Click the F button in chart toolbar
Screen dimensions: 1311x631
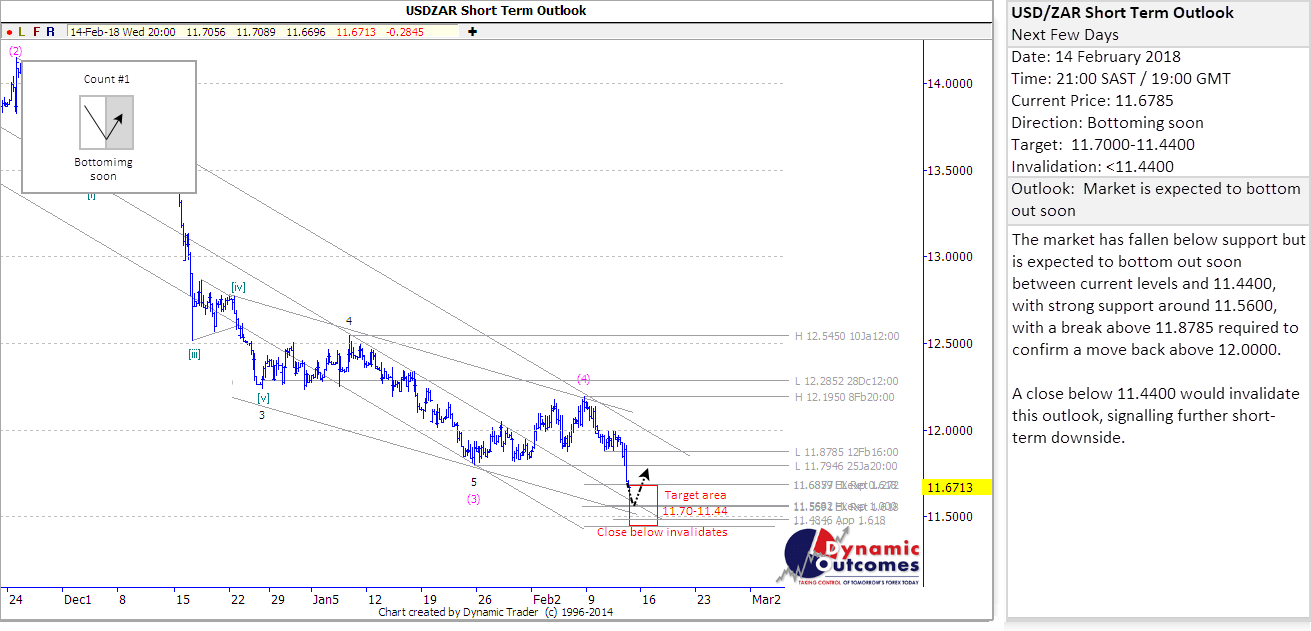pyautogui.click(x=36, y=32)
